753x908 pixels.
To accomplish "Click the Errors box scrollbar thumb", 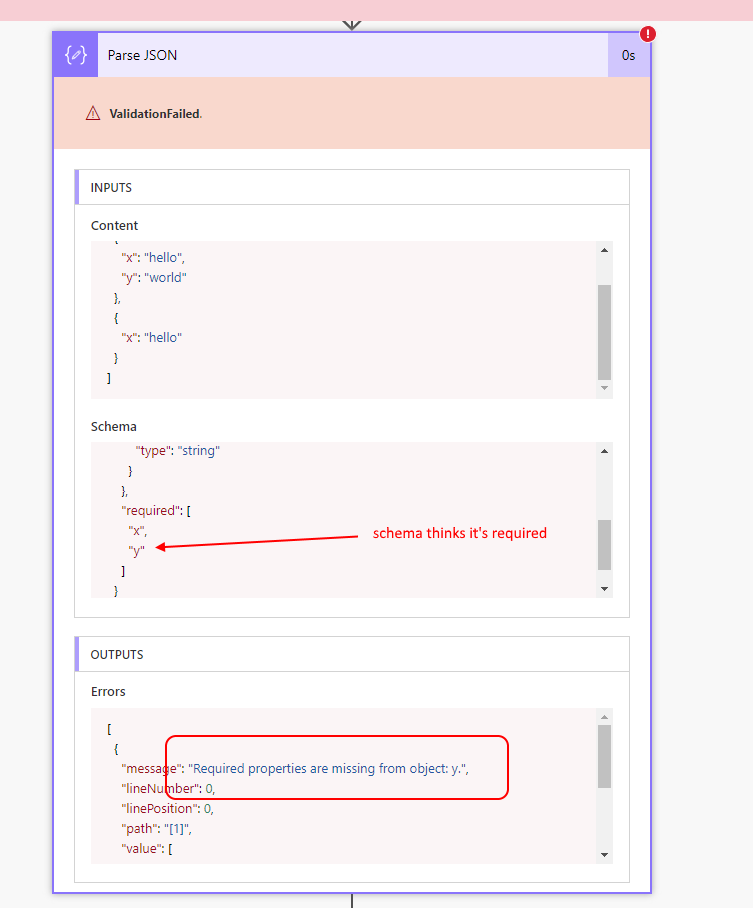I will [604, 756].
